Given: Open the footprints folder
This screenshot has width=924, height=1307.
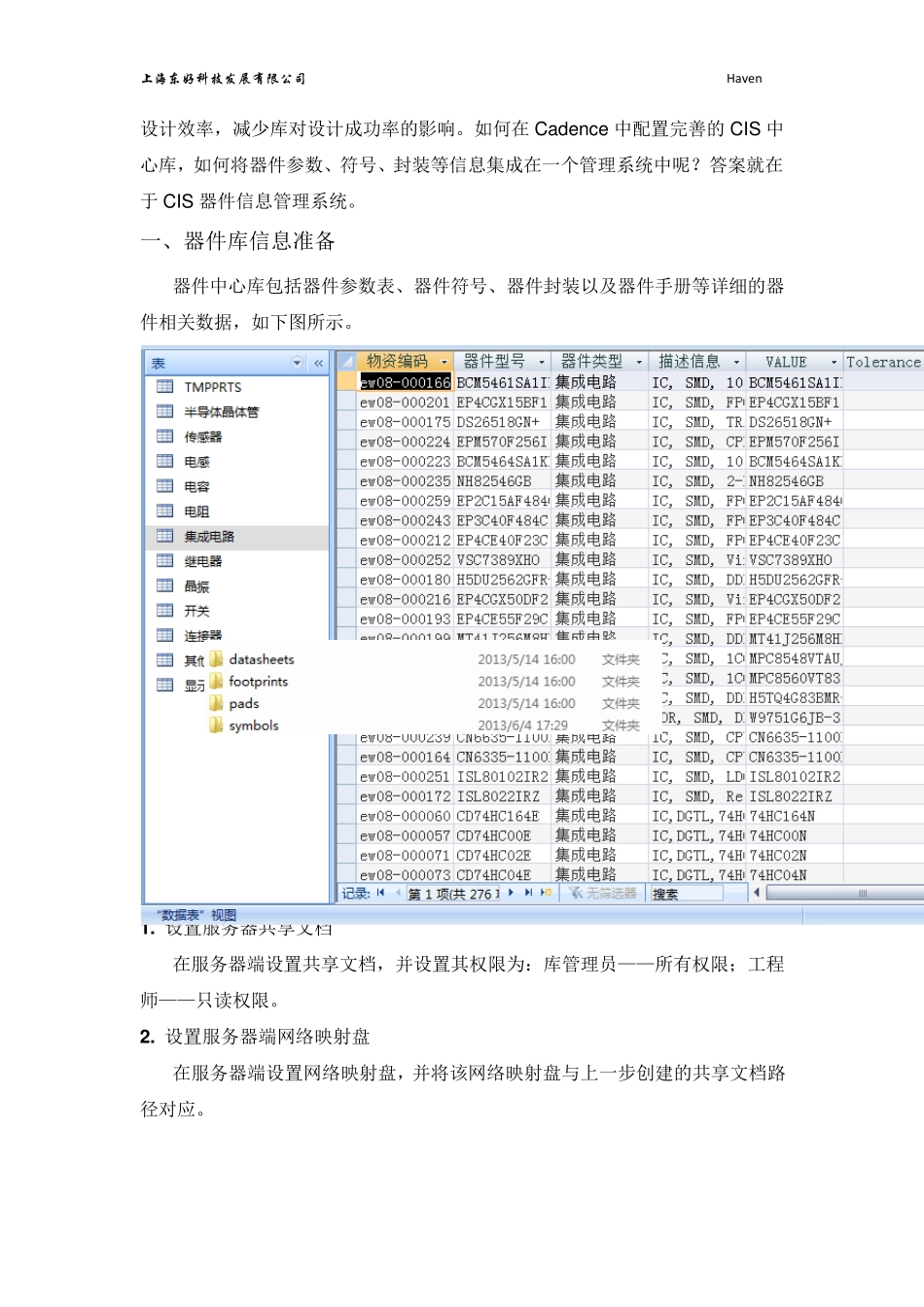Looking at the screenshot, I should click(258, 682).
